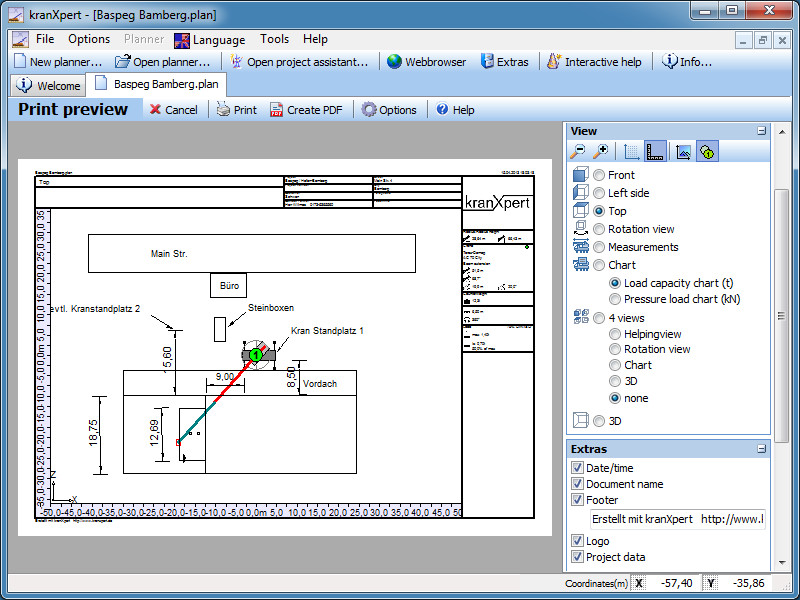Image resolution: width=800 pixels, height=600 pixels.
Task: Click Open project assistant button
Action: point(298,62)
